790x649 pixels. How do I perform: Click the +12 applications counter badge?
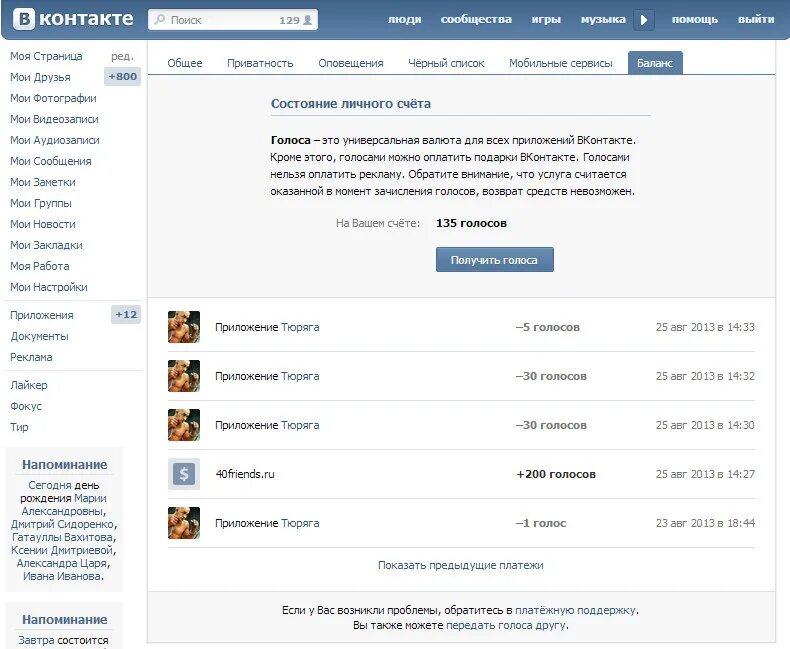coord(126,314)
